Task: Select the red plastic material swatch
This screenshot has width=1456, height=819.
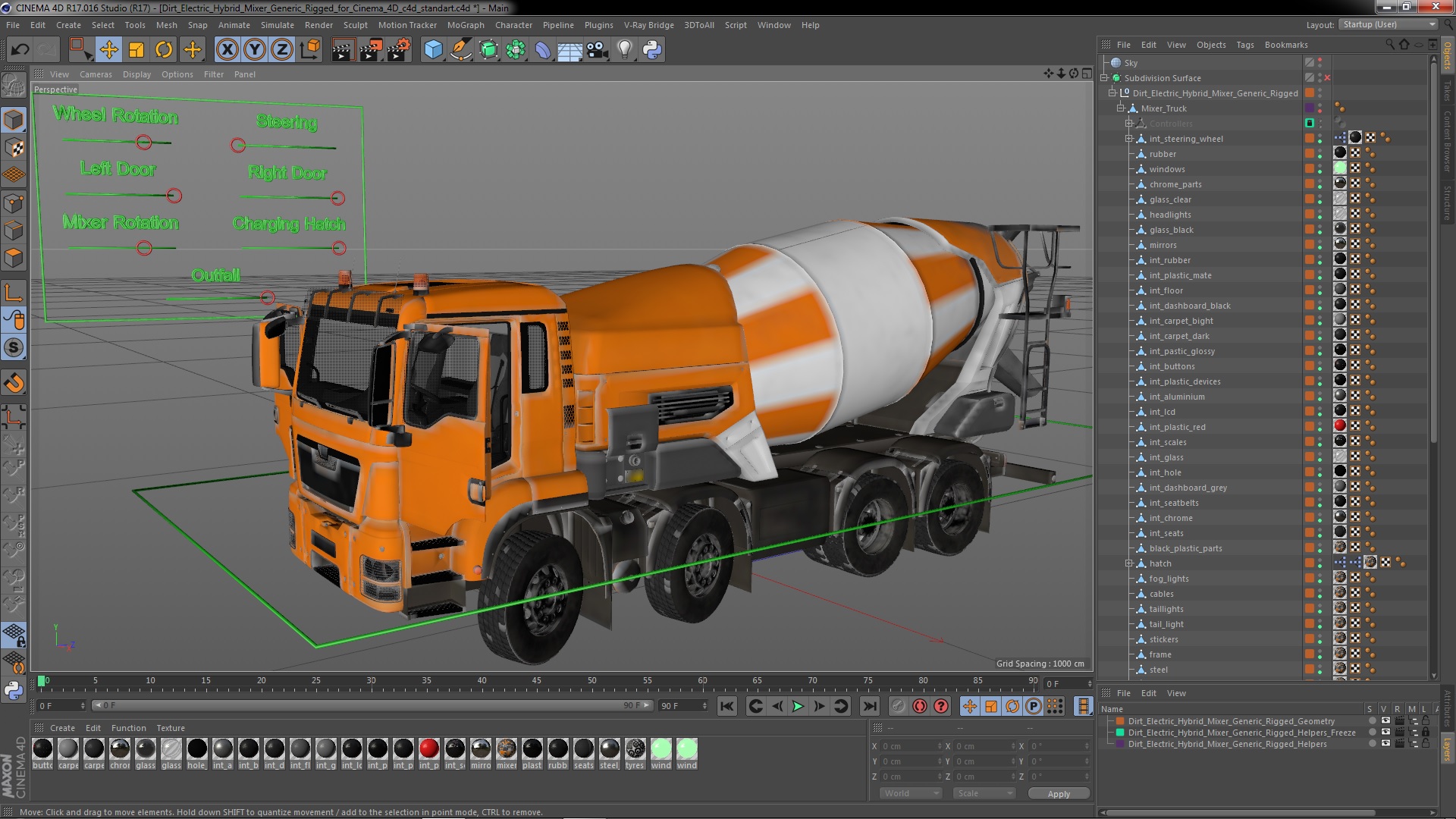Action: click(428, 748)
